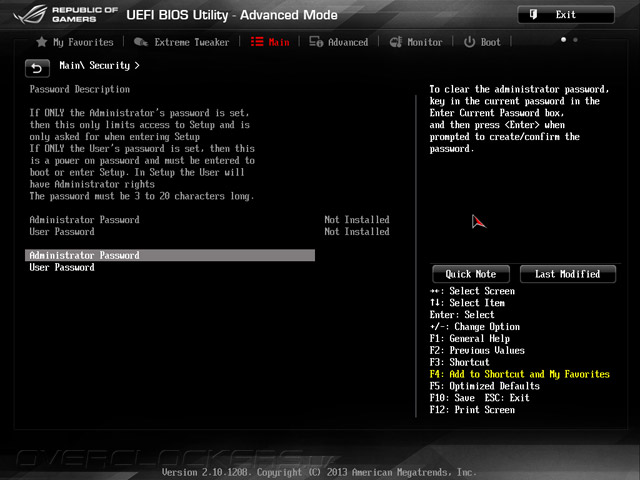Image resolution: width=640 pixels, height=480 pixels.
Task: Click Administrator Password Not Installed status
Action: click(x=357, y=220)
